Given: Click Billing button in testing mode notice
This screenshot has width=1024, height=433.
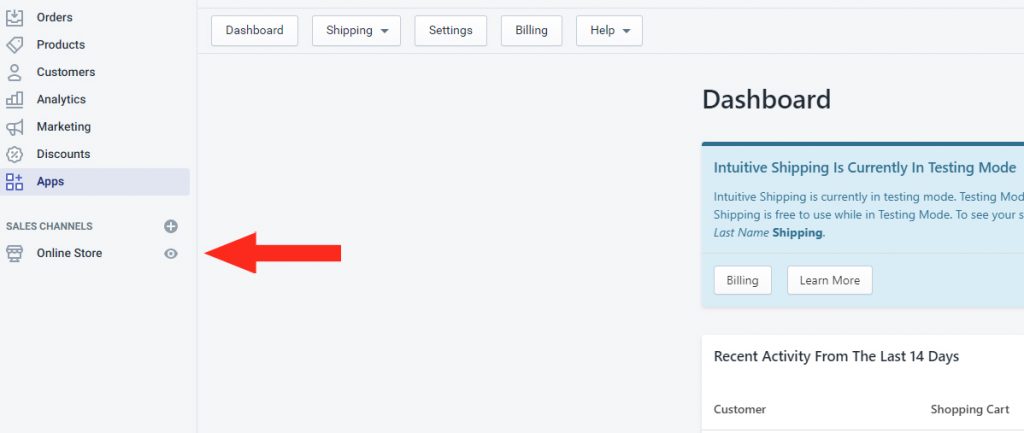Looking at the screenshot, I should point(743,280).
